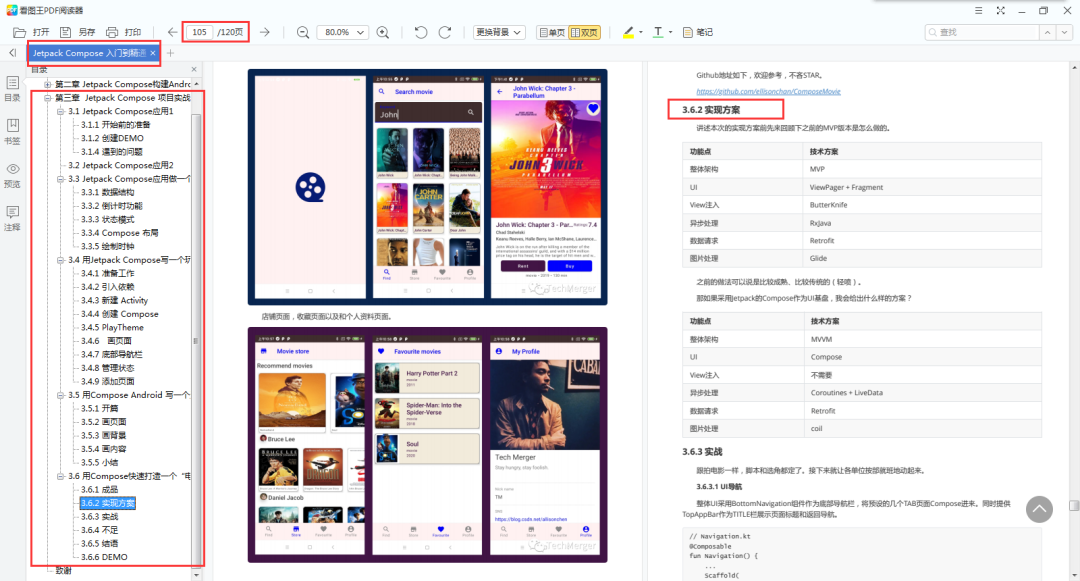Screen dimensions: 1080x581
Task: Rotate page clockwise
Action: tap(445, 32)
